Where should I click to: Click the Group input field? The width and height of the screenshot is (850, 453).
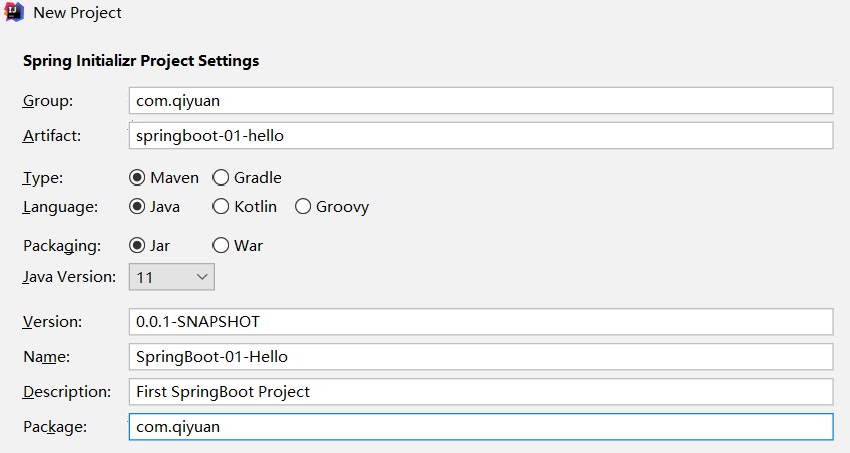tap(480, 100)
